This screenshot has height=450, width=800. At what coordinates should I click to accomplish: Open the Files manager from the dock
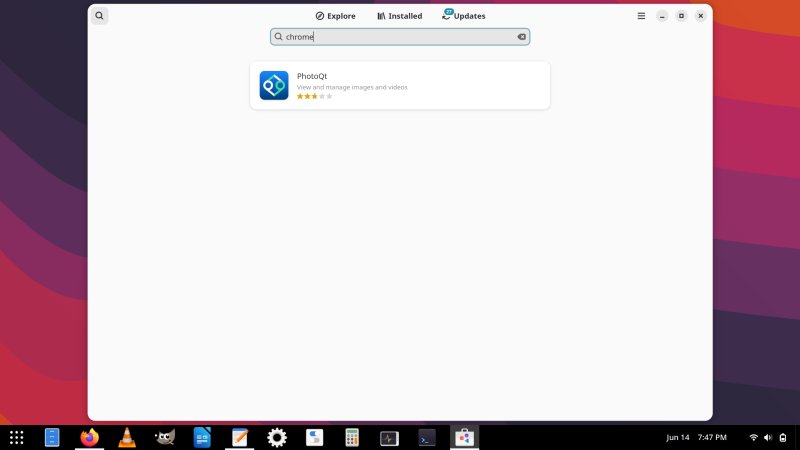pyautogui.click(x=52, y=437)
